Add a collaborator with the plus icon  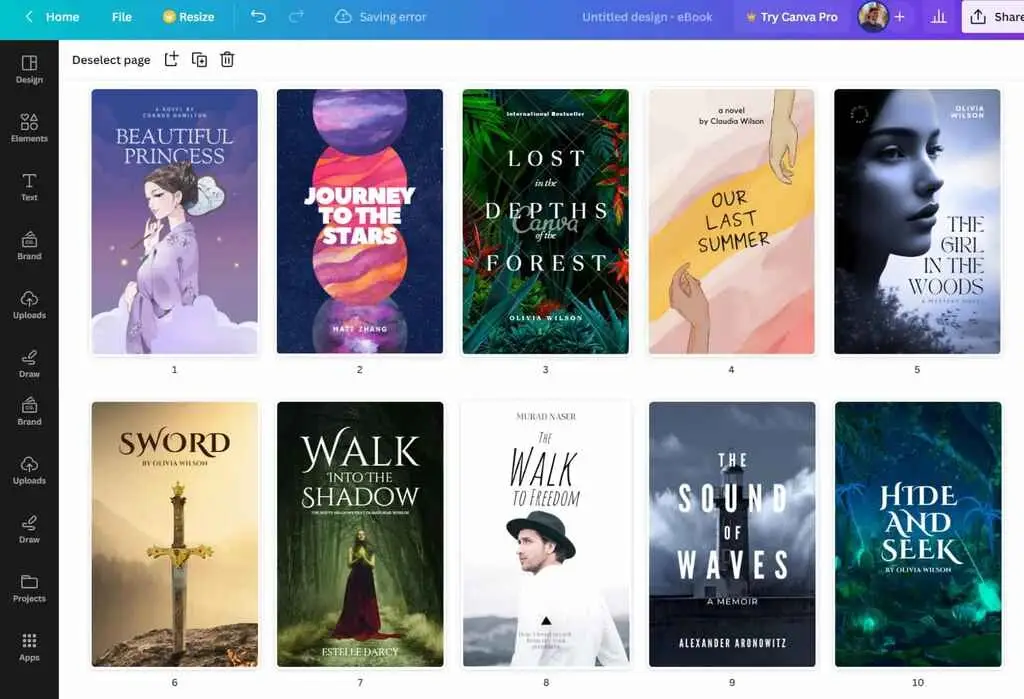(899, 17)
